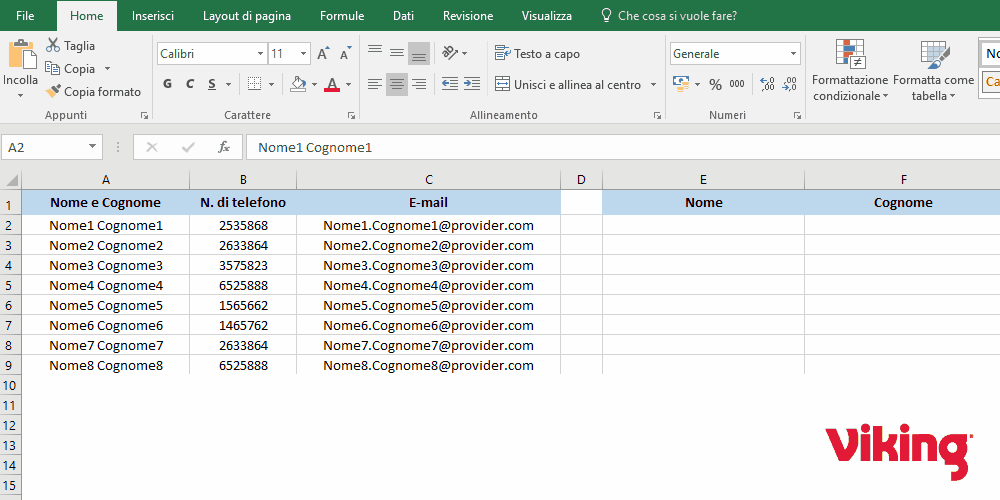This screenshot has height=500, width=1000.
Task: Increase font size with large A icon
Action: (x=323, y=54)
